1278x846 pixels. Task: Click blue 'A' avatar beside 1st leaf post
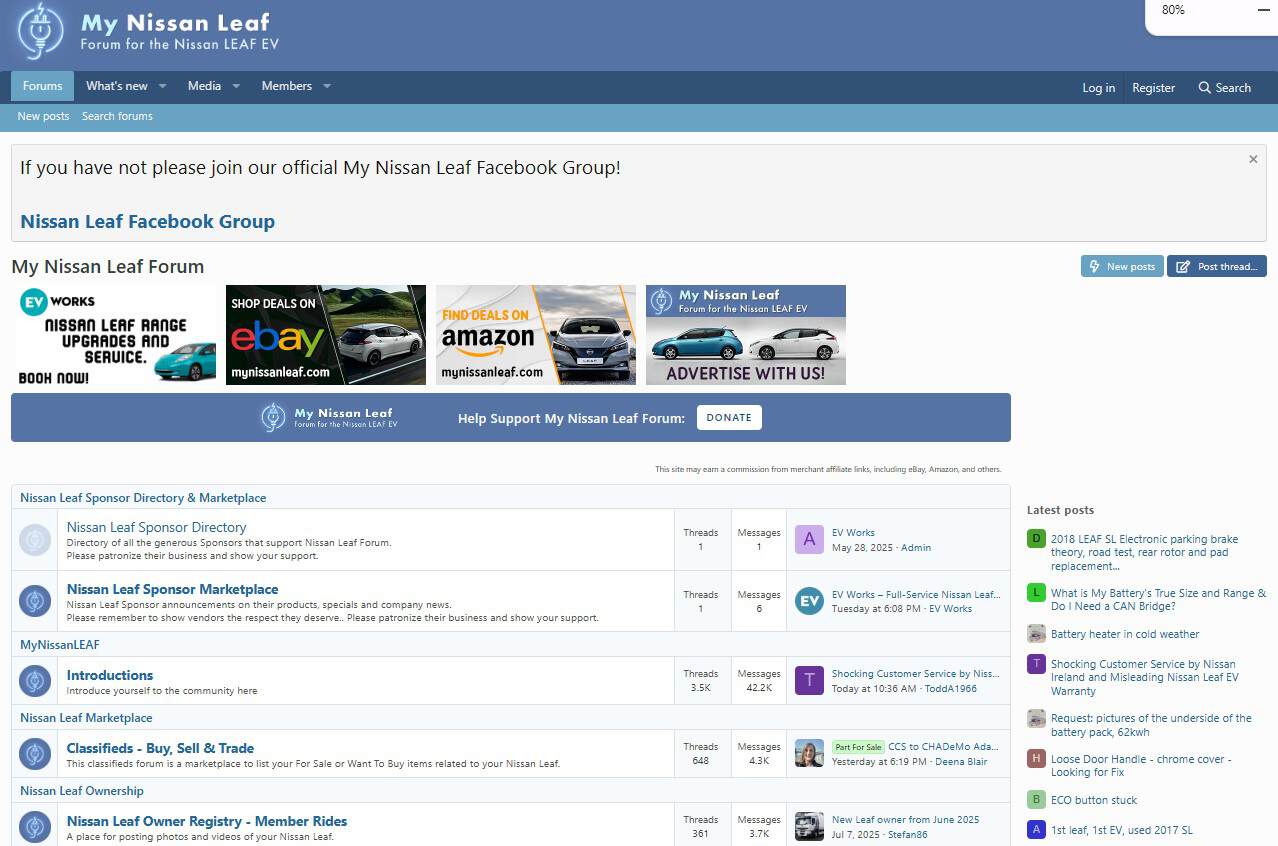click(1036, 830)
